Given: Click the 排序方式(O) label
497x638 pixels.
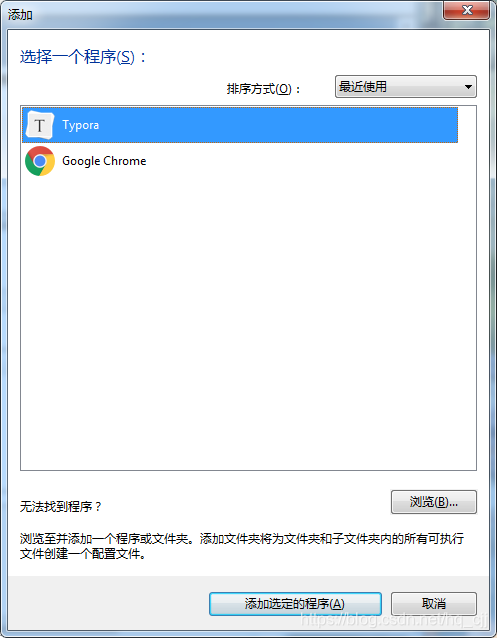Looking at the screenshot, I should click(263, 89).
